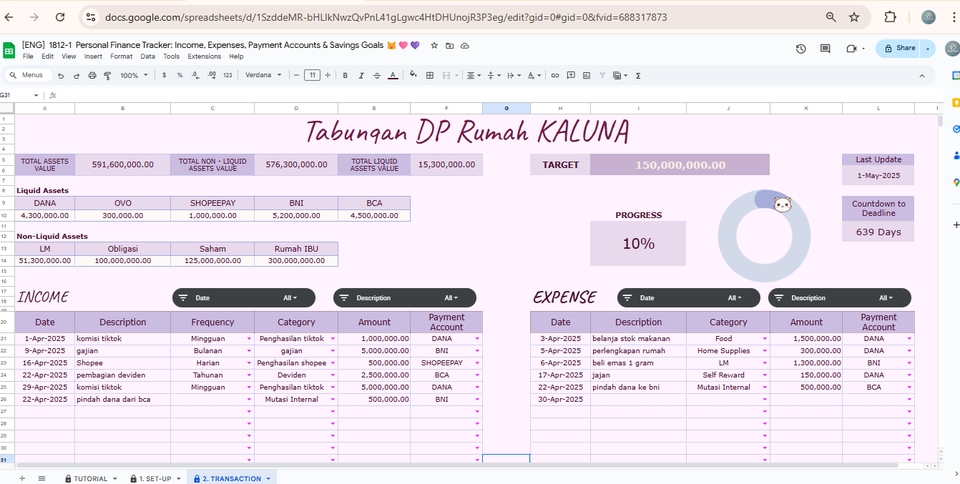This screenshot has width=960, height=484.
Task: Open Payment Account dropdown showing SHOPEEPAY
Action: pyautogui.click(x=478, y=363)
